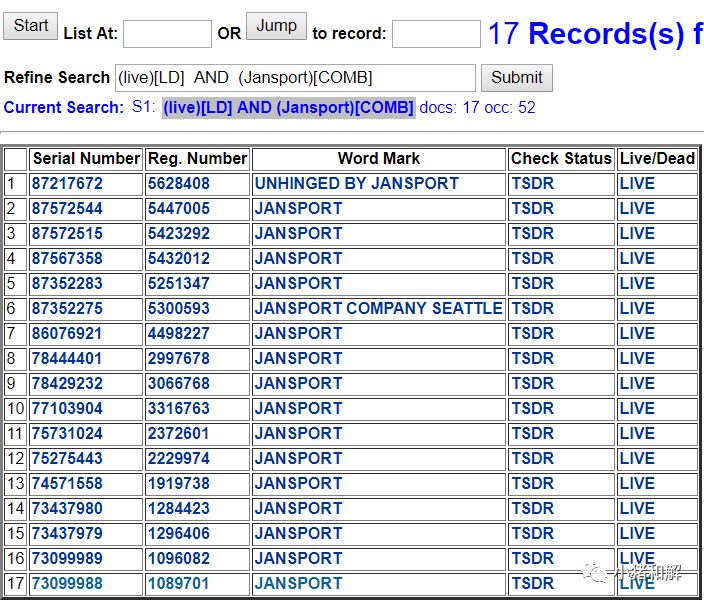Image resolution: width=704 pixels, height=603 pixels.
Task: Open registration number 1296406
Action: (179, 533)
